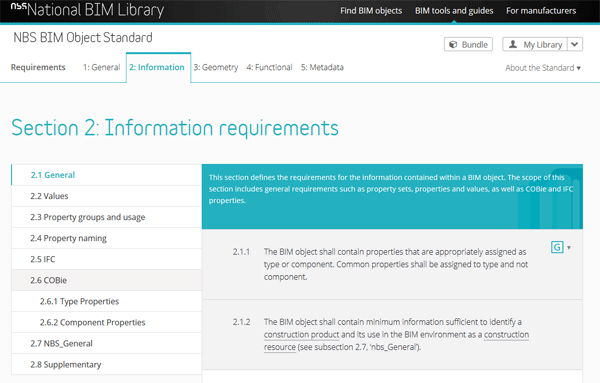Open 2.6.2 Component Properties
The width and height of the screenshot is (600, 383).
pyautogui.click(x=106, y=322)
